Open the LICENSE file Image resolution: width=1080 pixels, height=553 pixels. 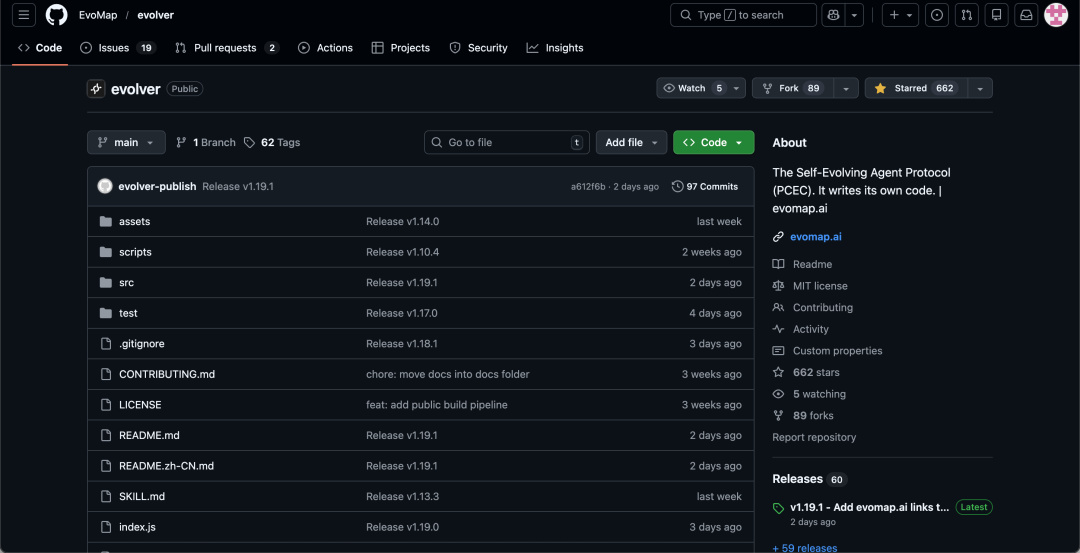pyautogui.click(x=140, y=405)
